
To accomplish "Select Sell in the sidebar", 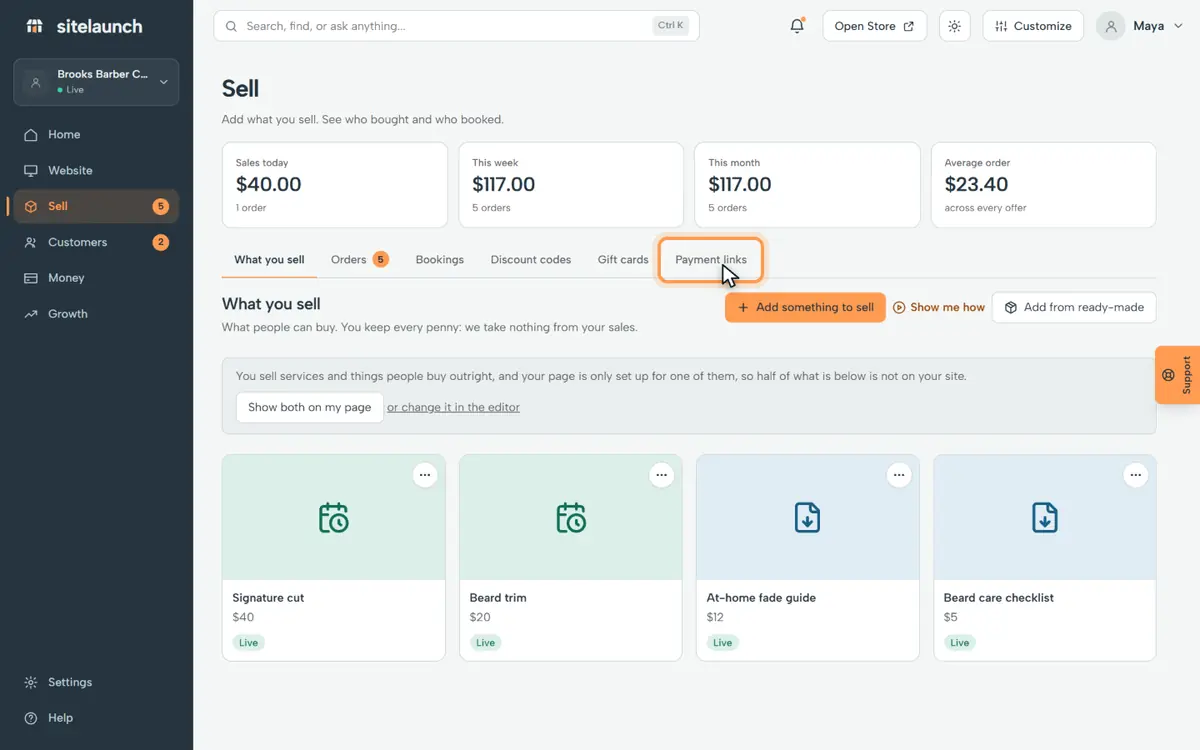I will coord(96,206).
